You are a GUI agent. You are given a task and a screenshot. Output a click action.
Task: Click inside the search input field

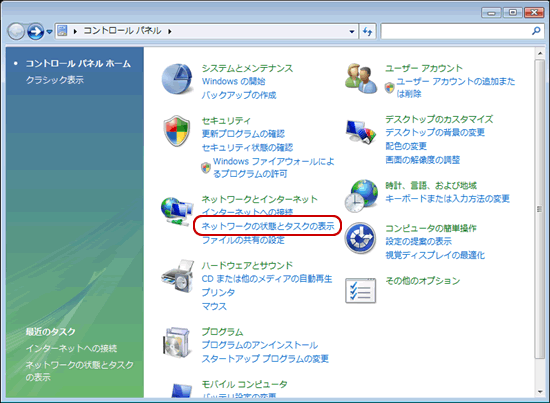pyautogui.click(x=456, y=32)
